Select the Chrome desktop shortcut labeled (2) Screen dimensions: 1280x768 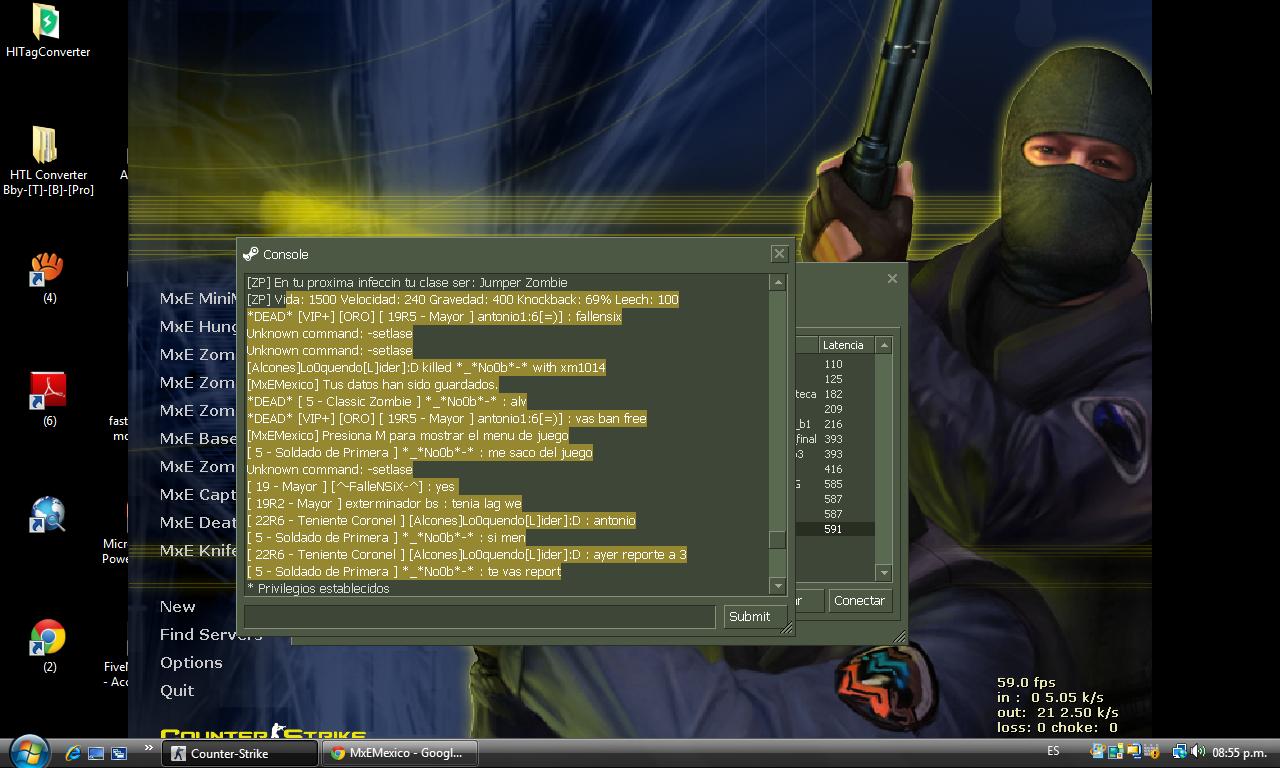click(x=47, y=645)
